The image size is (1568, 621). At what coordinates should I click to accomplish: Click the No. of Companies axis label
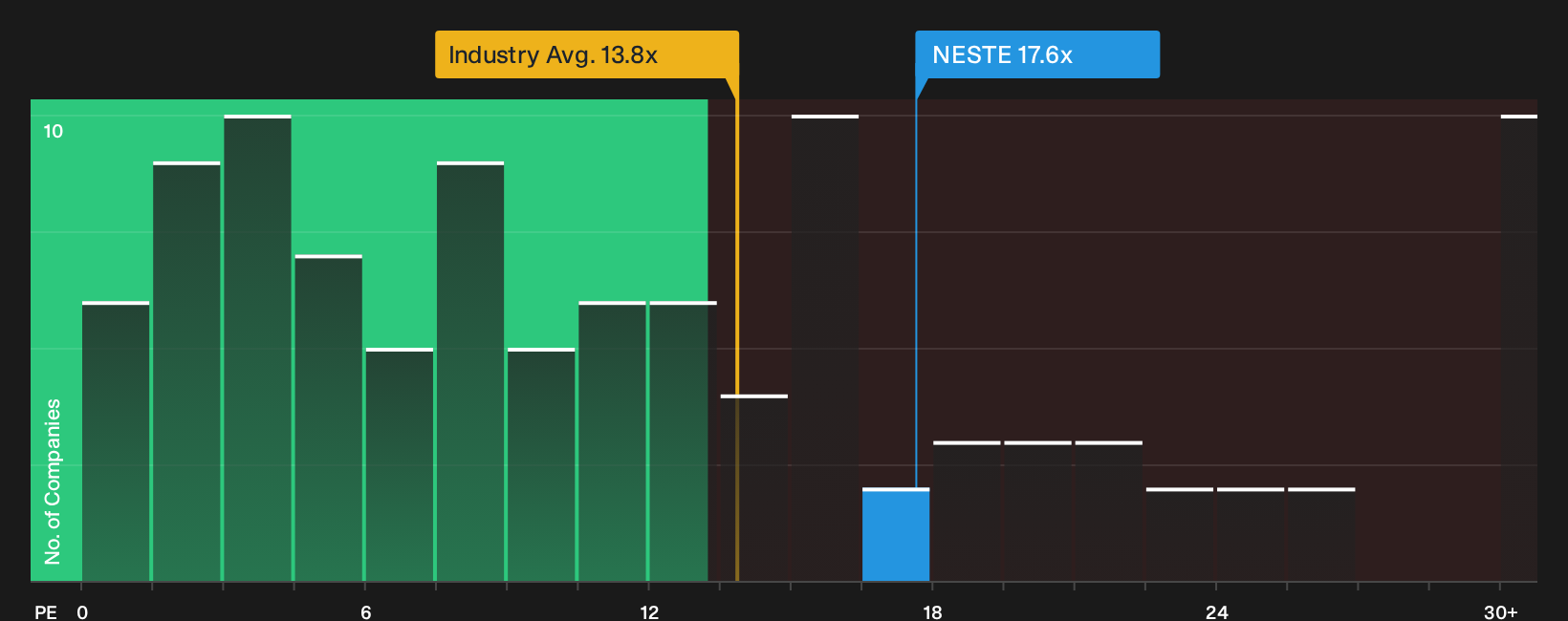tap(53, 482)
